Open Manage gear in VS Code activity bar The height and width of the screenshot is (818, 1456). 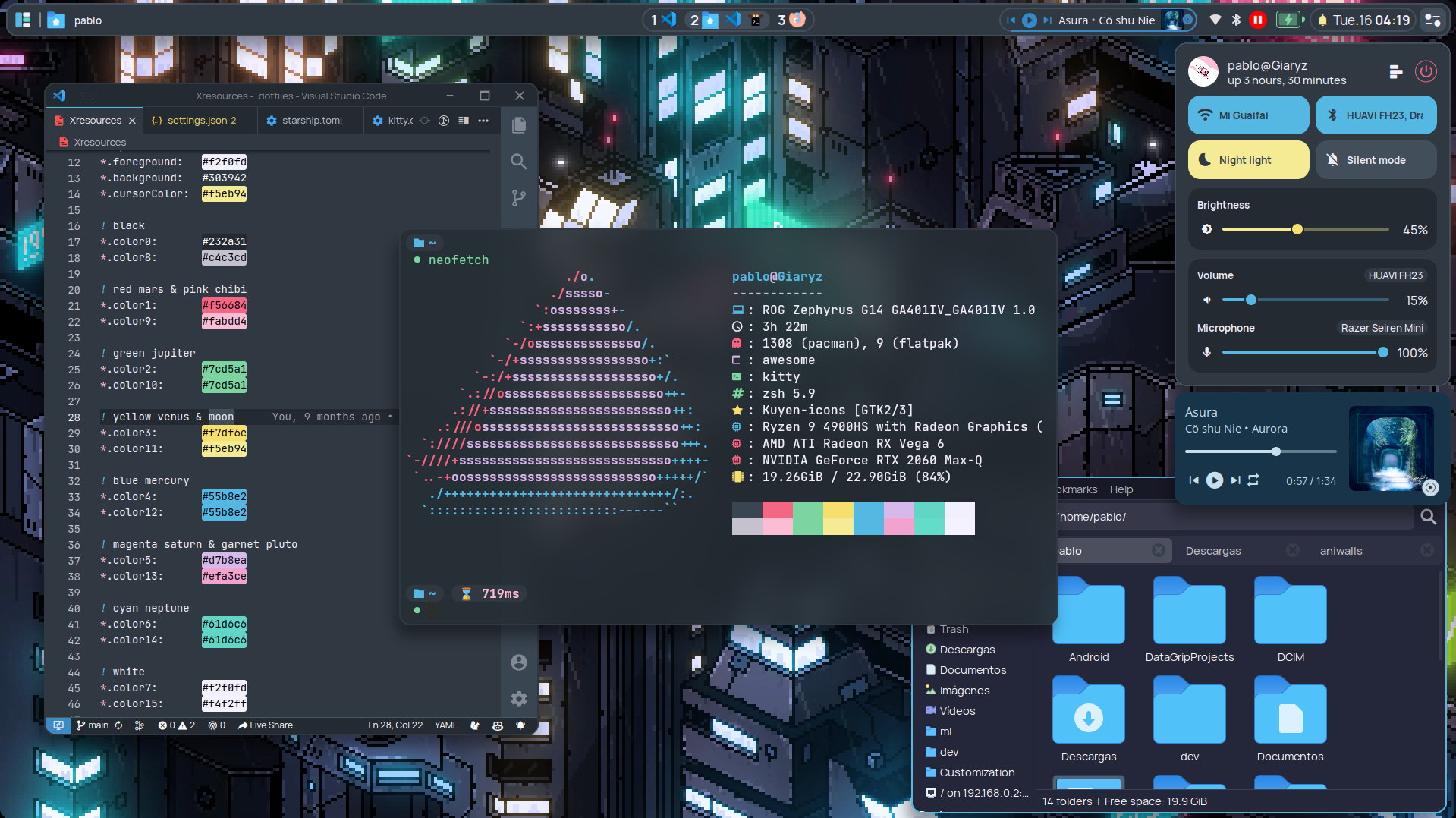pyautogui.click(x=519, y=699)
